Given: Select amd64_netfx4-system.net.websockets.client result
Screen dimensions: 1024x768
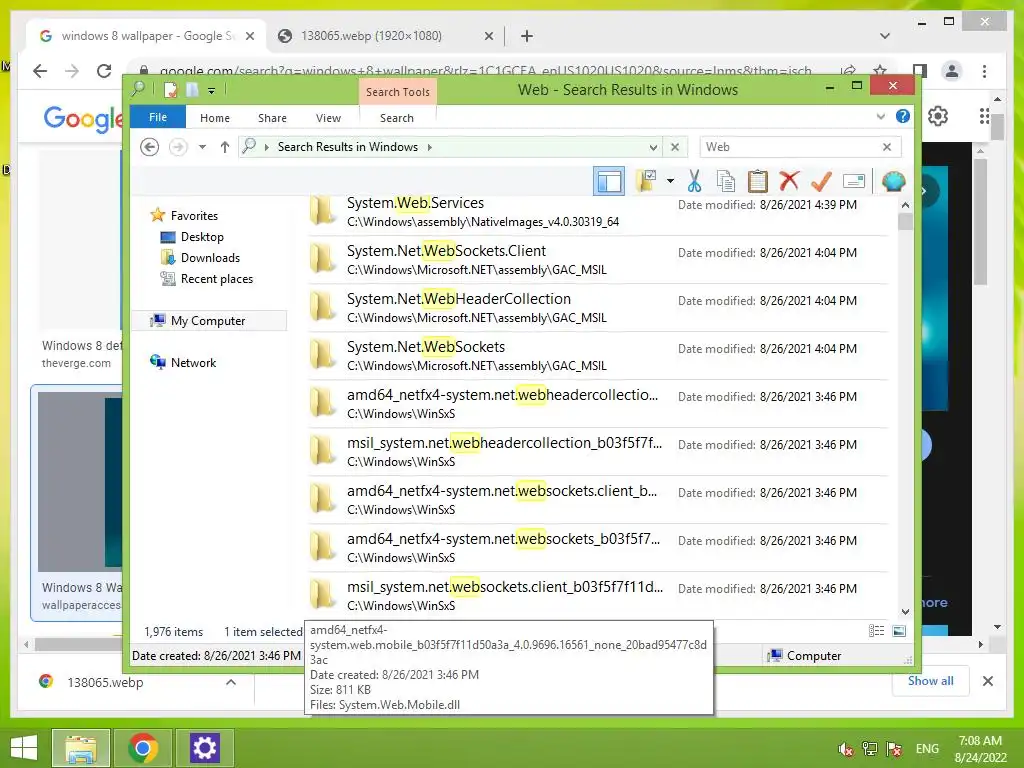Looking at the screenshot, I should tap(598, 500).
